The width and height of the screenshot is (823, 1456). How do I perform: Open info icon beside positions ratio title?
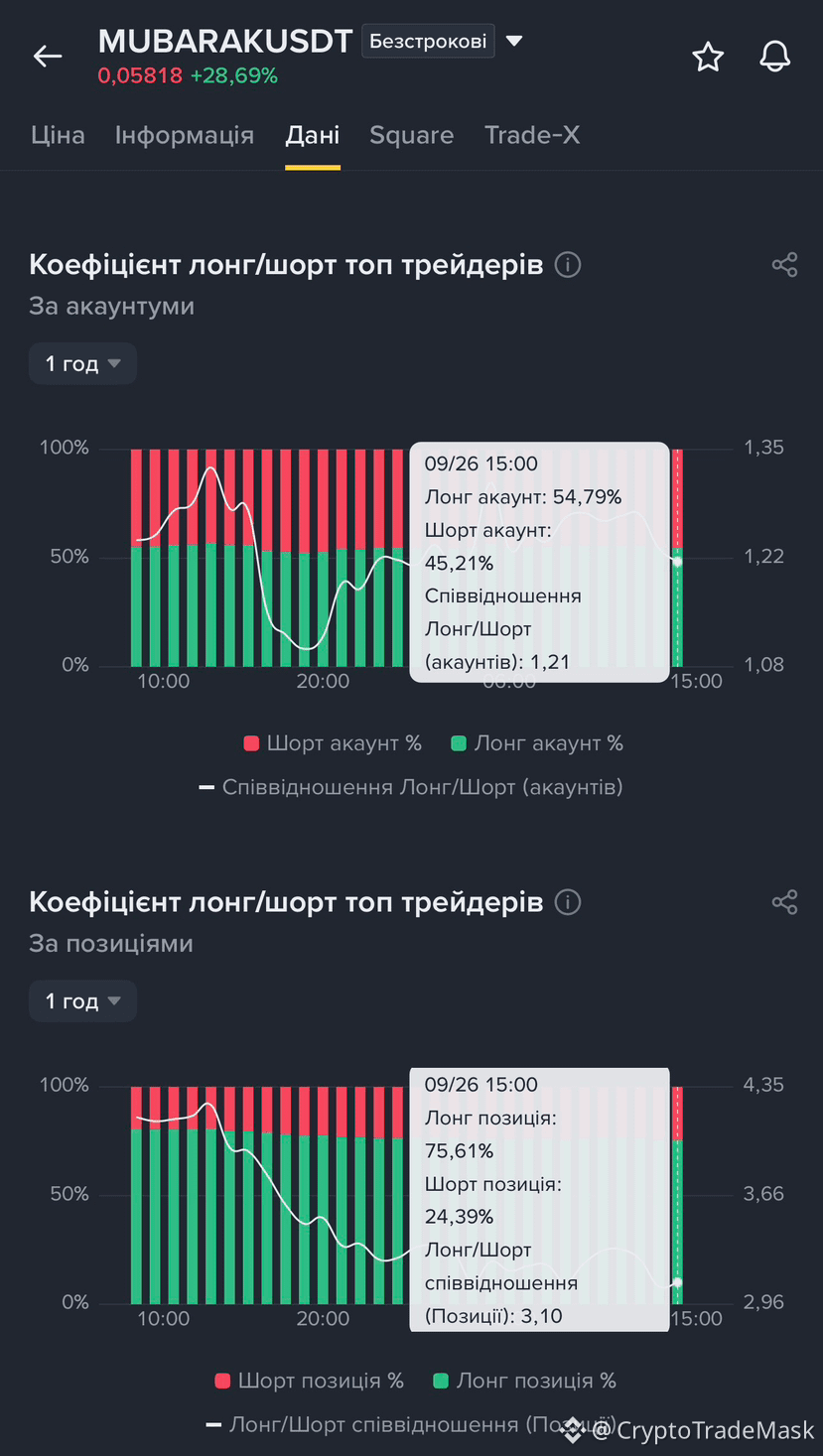(568, 902)
